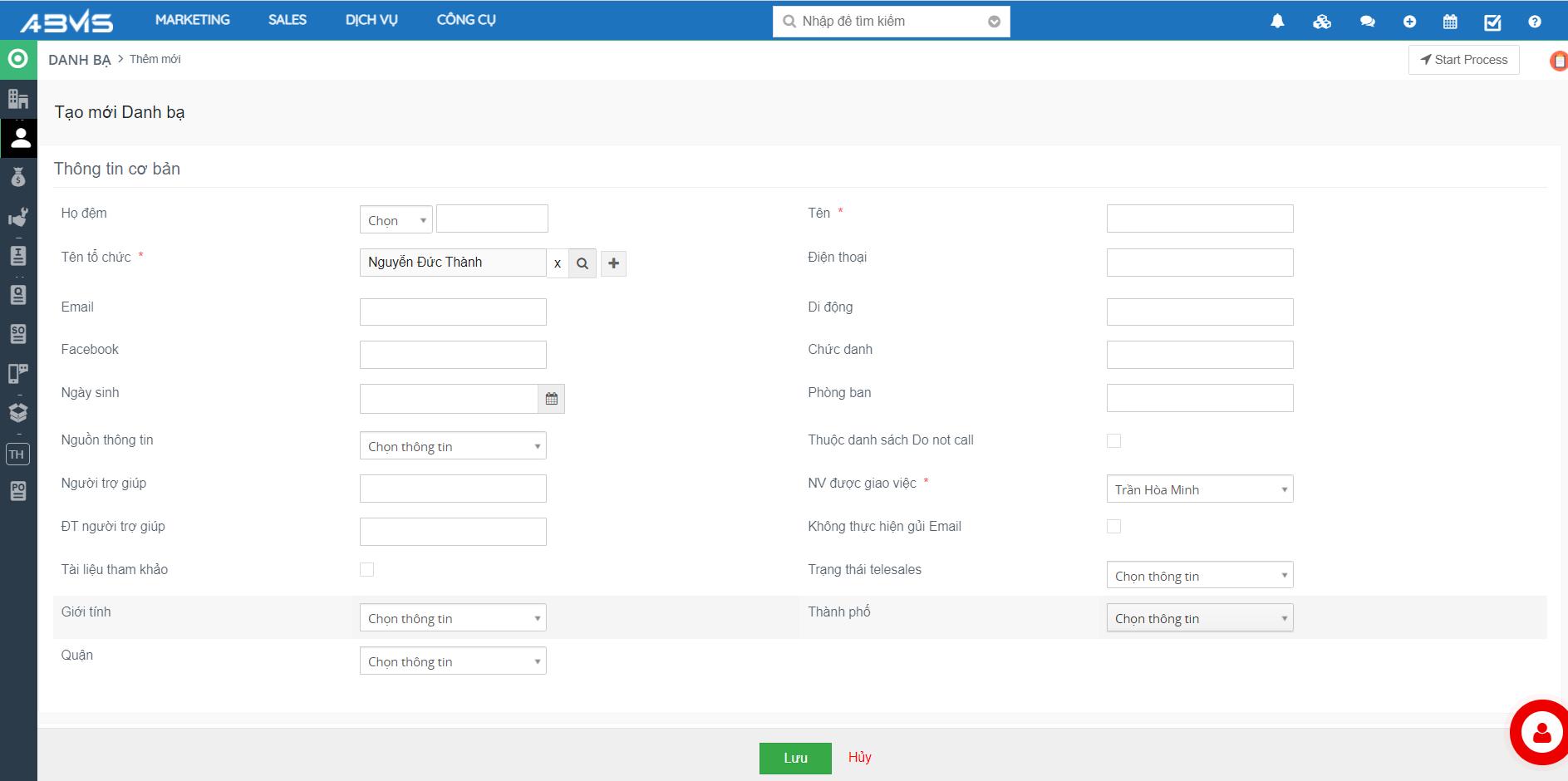
Task: Open the NV được giao việc dropdown
Action: coord(1199,489)
